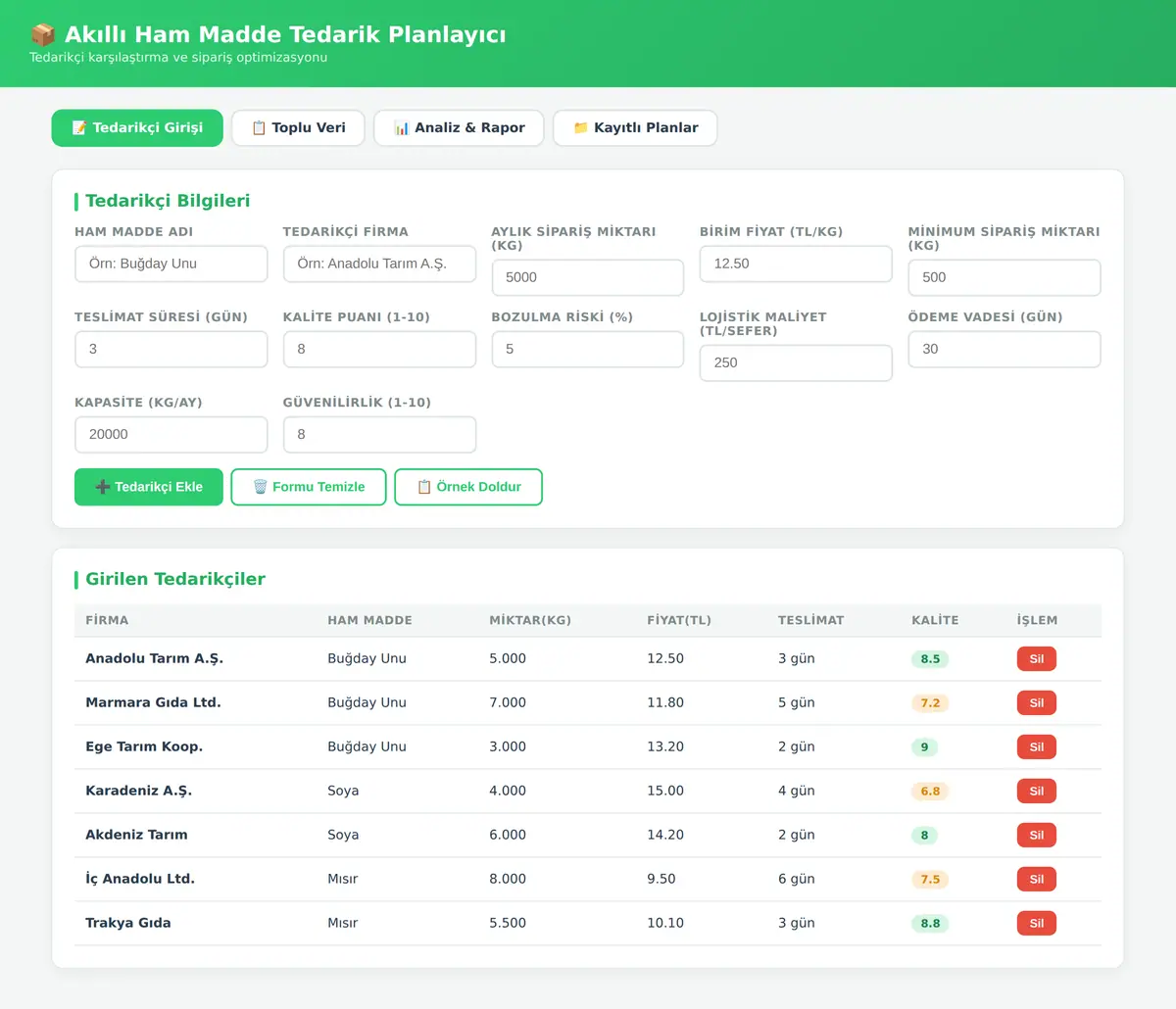Delete the Marmara Gıda Ltd. supplier
Image resolution: width=1176 pixels, height=1009 pixels.
[x=1037, y=703]
